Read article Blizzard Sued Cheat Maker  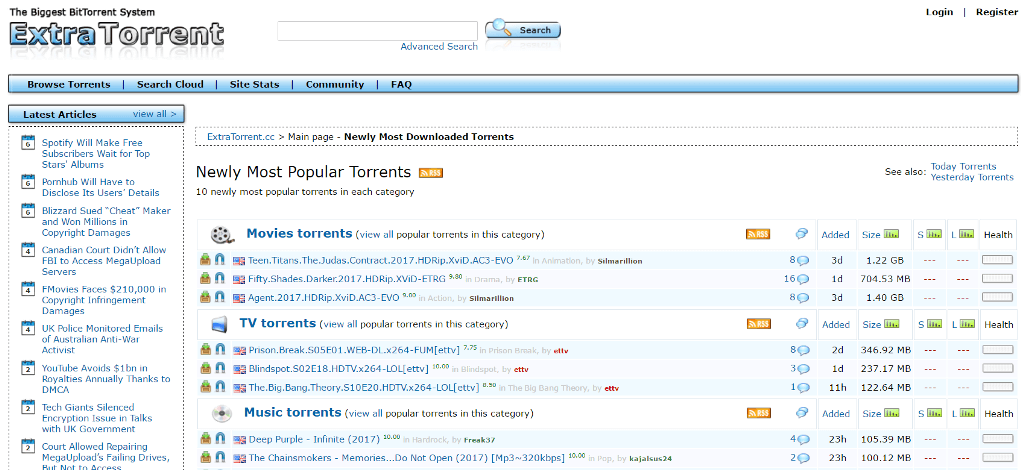(106, 221)
